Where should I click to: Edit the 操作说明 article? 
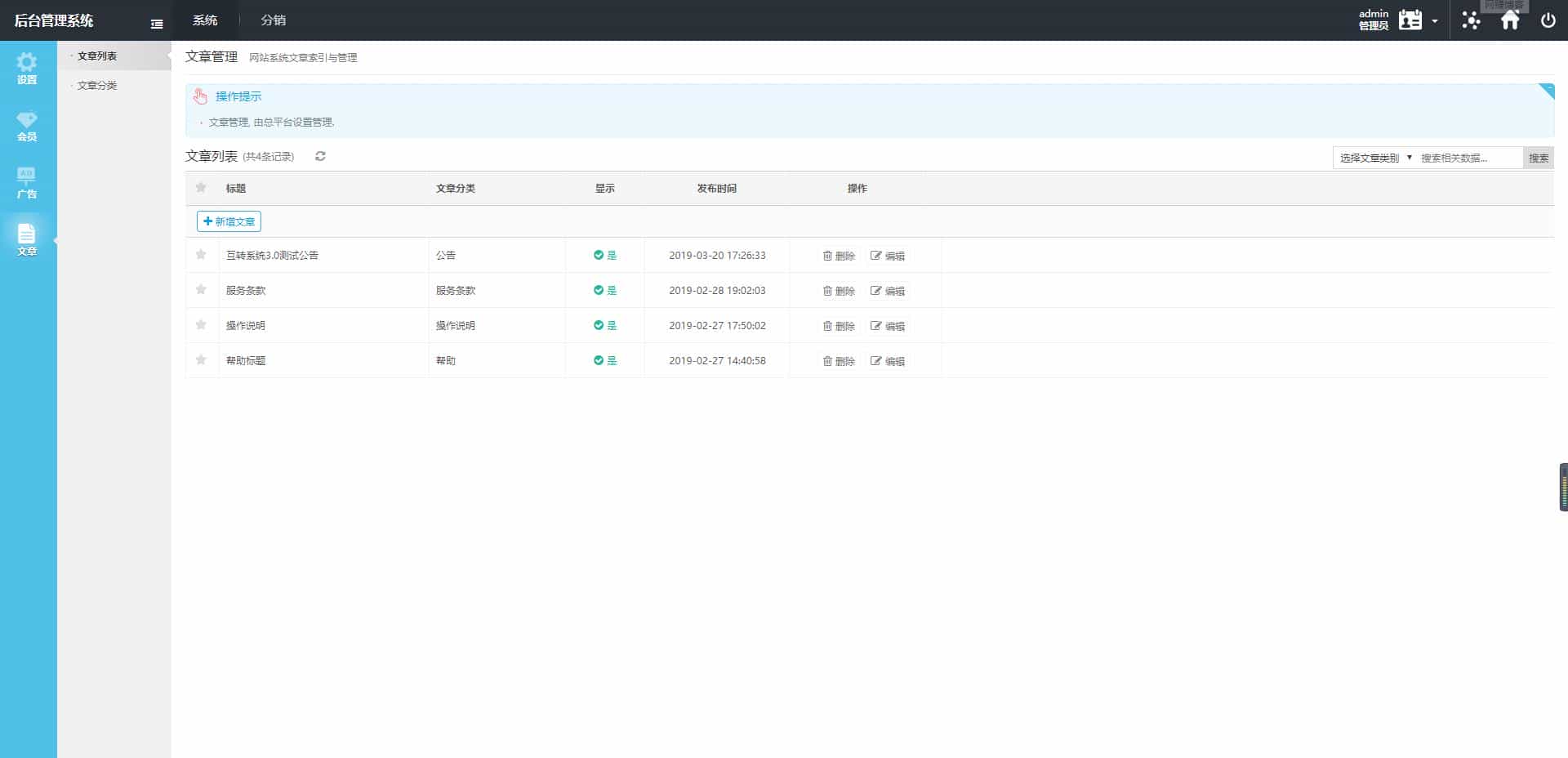click(888, 326)
